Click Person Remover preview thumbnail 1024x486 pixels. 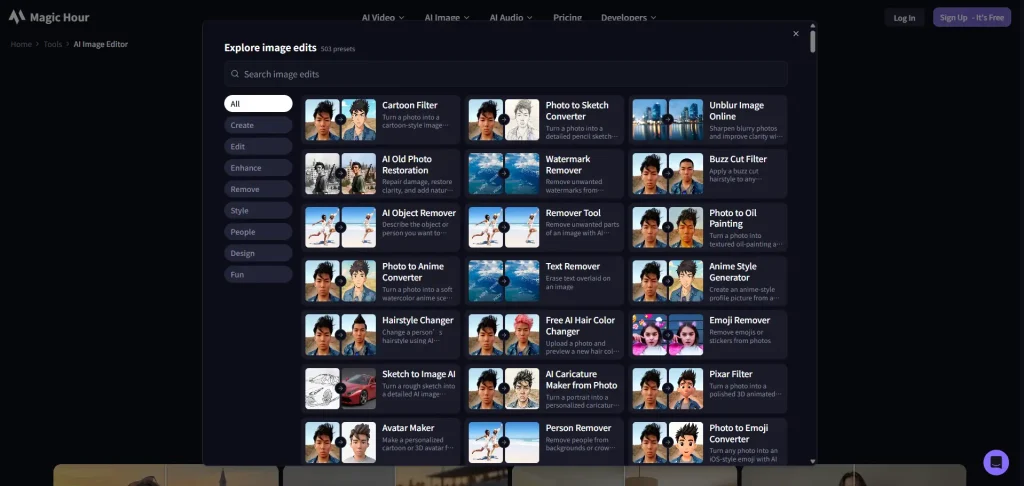tap(504, 442)
